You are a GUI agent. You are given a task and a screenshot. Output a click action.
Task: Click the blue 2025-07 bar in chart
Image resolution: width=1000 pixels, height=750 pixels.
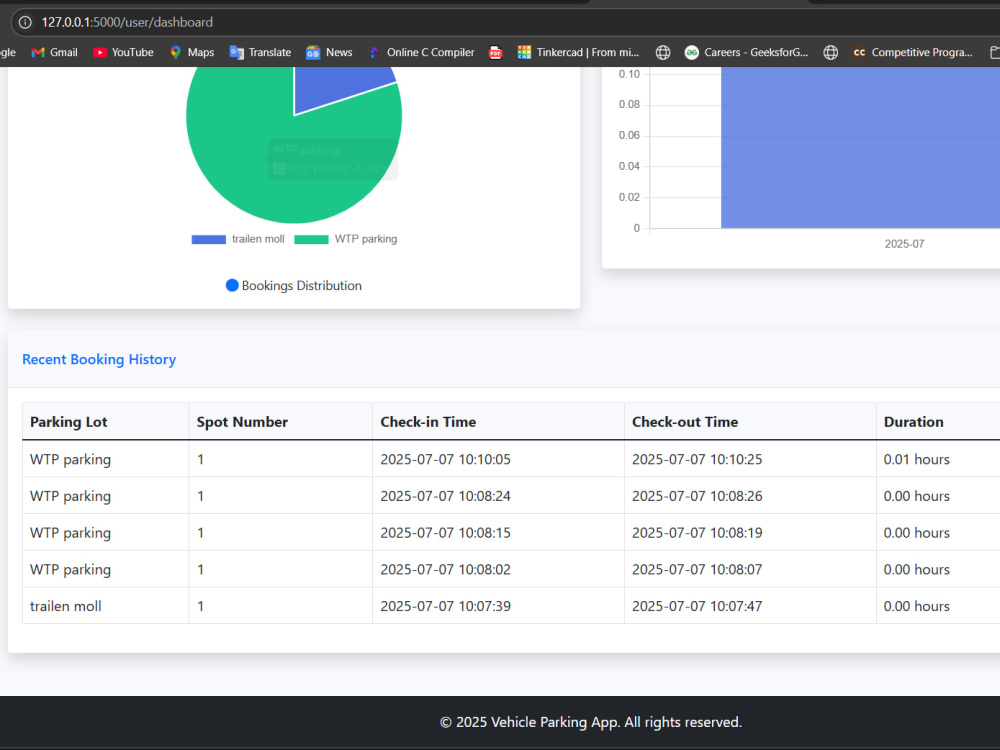point(860,147)
